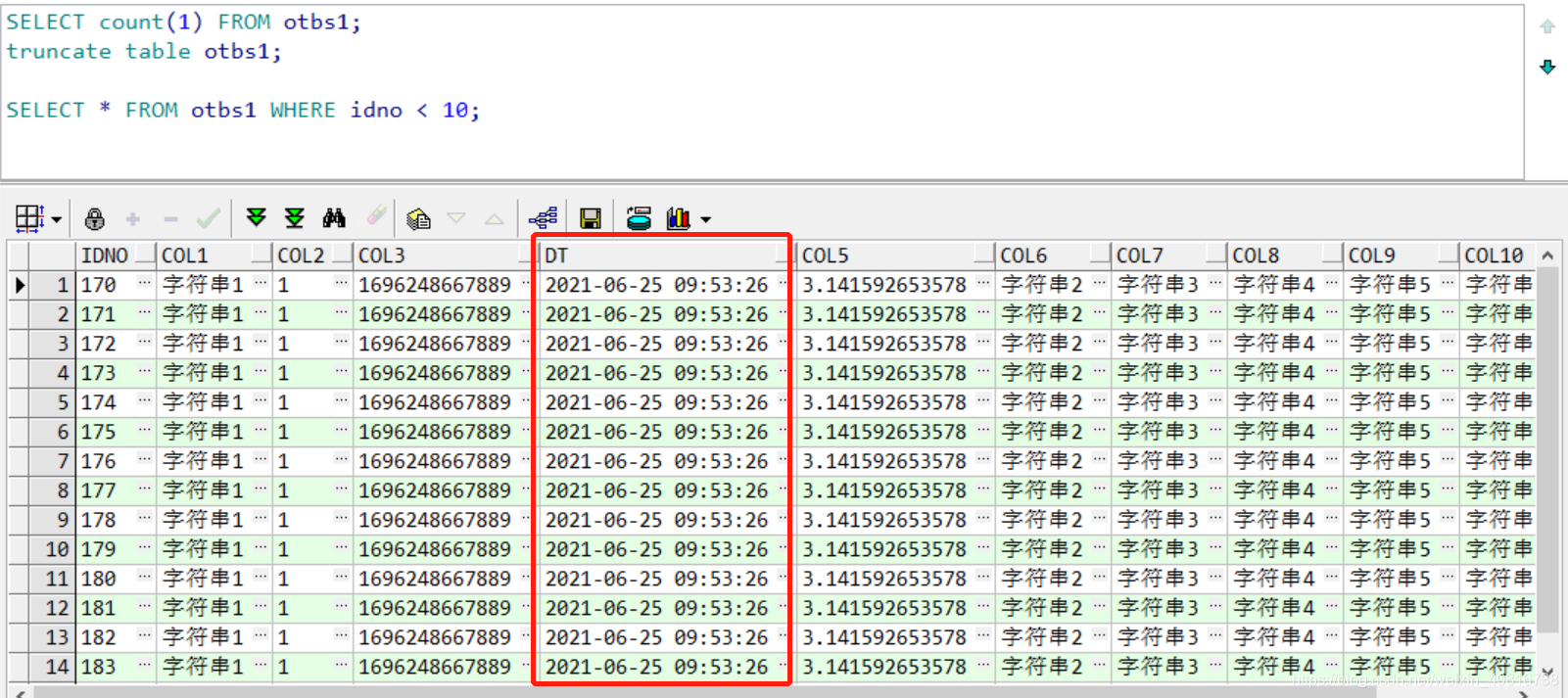Select the COL5 column header
The image size is (1568, 698).
click(x=895, y=256)
